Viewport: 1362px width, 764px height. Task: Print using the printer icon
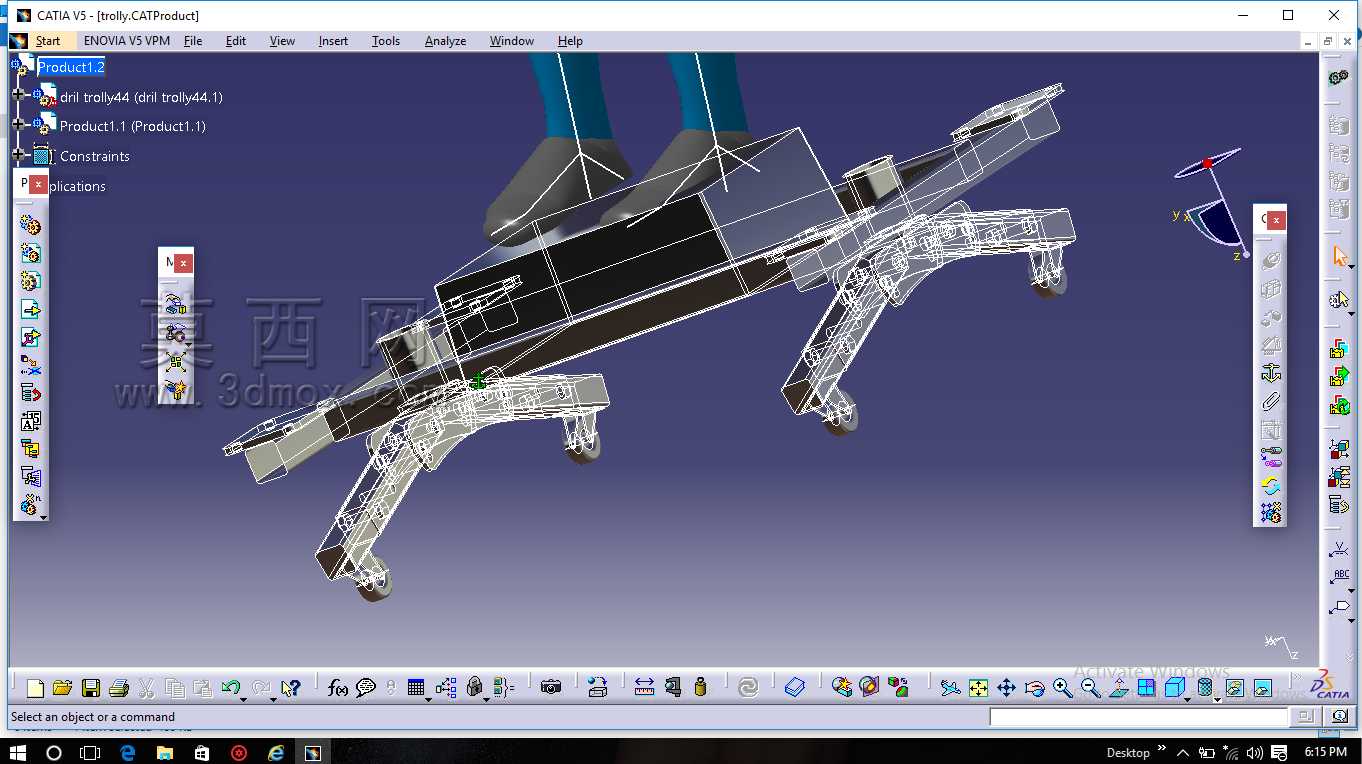pos(118,688)
